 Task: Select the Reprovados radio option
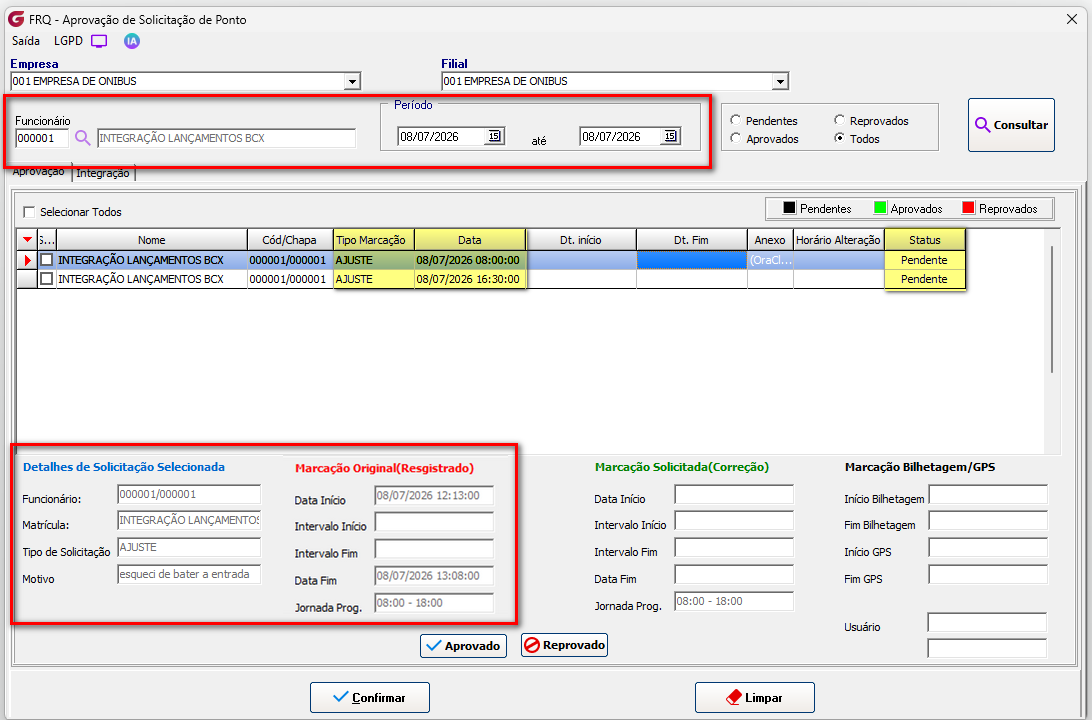coord(839,120)
